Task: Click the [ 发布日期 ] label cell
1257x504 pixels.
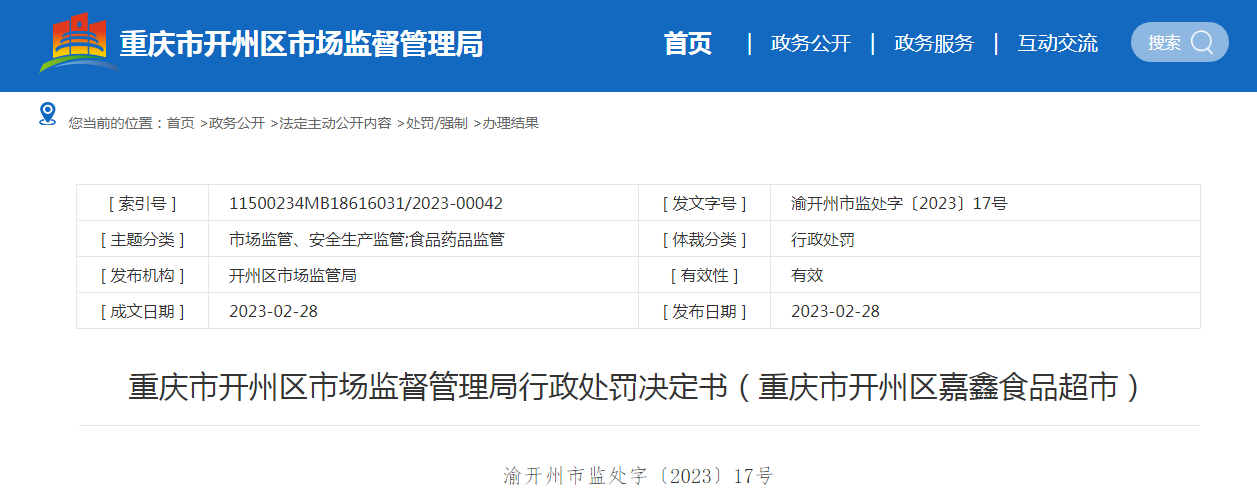Action: (x=705, y=311)
